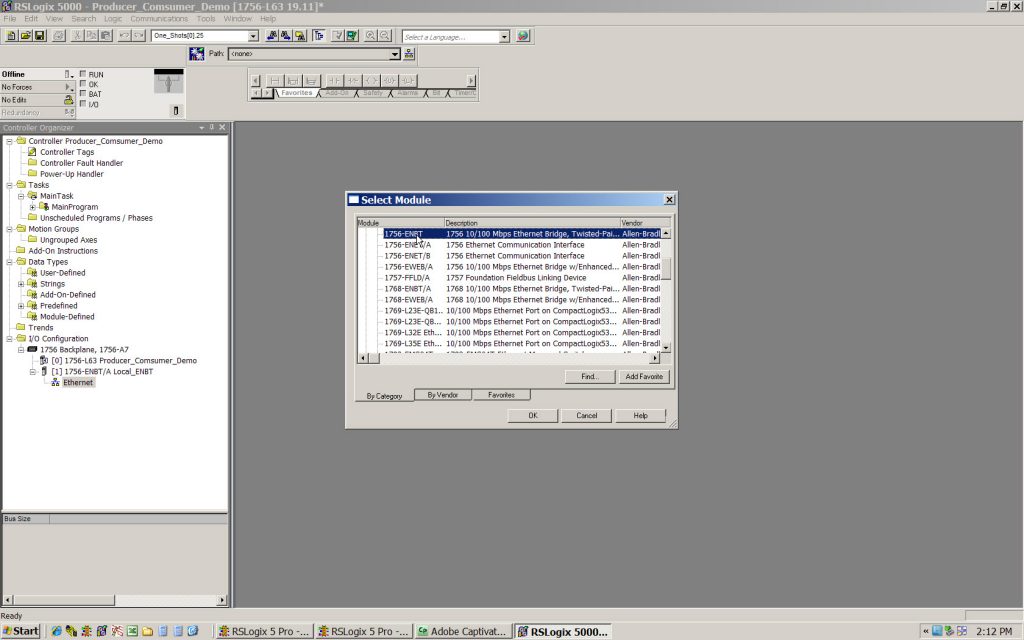The image size is (1024, 640).
Task: Collapse the Data Types folder
Action: pyautogui.click(x=9, y=262)
